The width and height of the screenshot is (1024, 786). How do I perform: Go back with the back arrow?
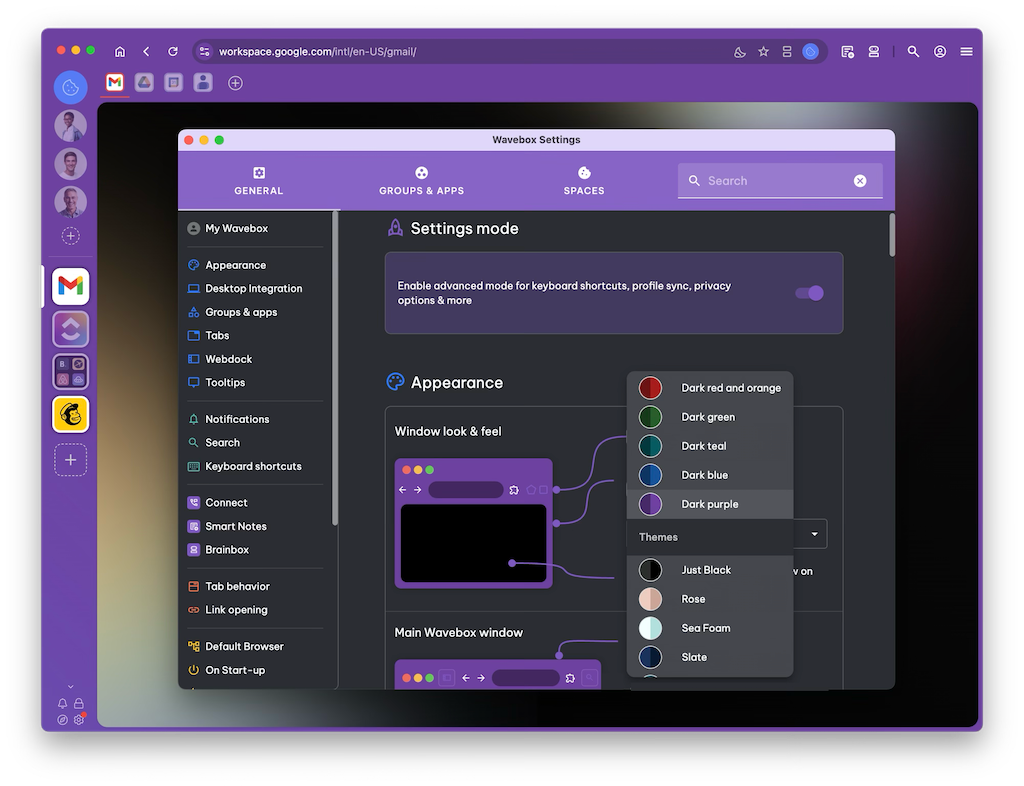[146, 52]
